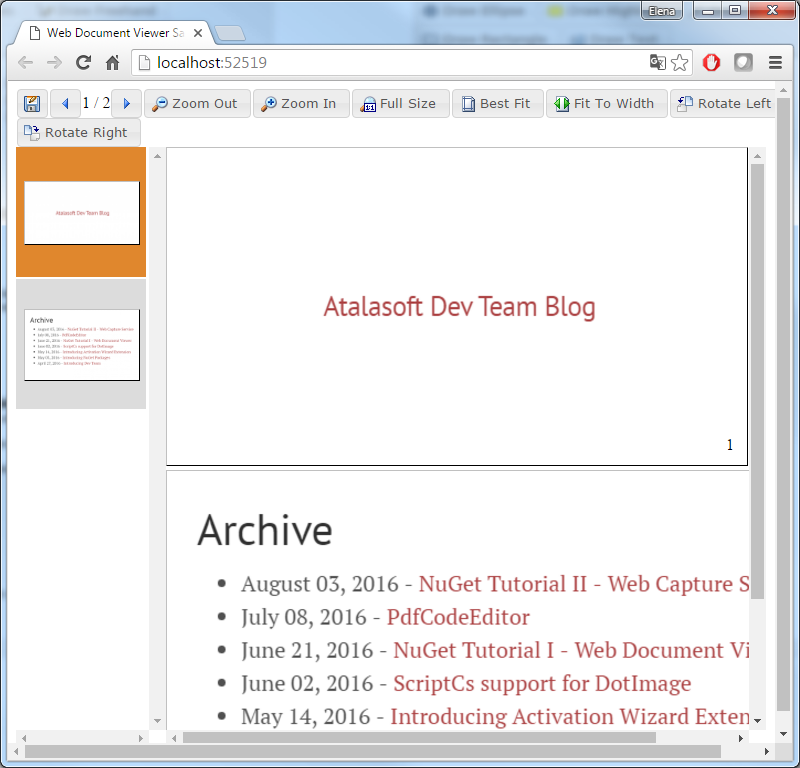Click document viewer horizontal scrollbar thumb
The width and height of the screenshot is (800, 768).
419,738
